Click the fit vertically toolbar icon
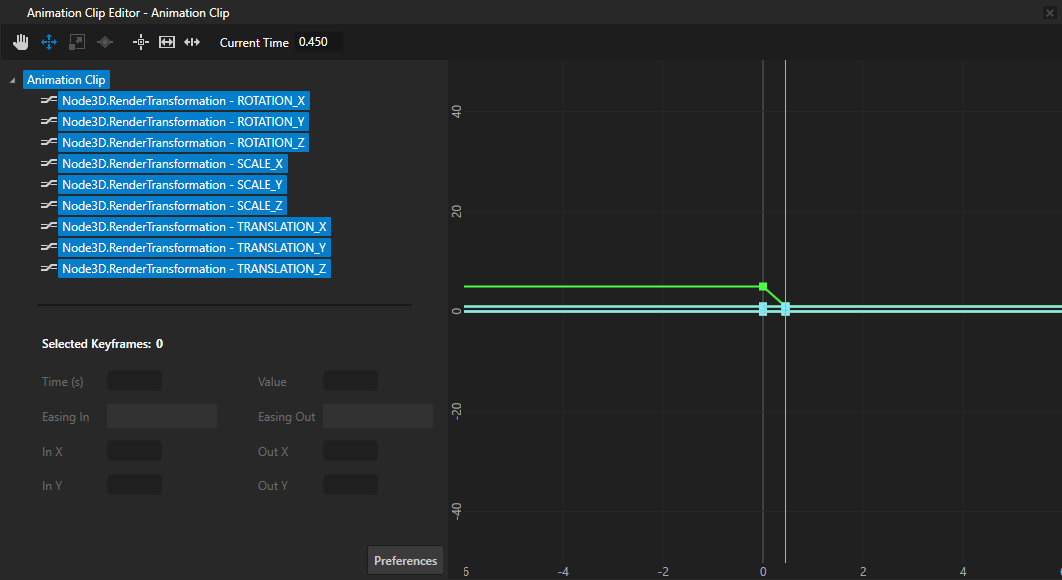Viewport: 1062px width, 580px height. pyautogui.click(x=192, y=42)
